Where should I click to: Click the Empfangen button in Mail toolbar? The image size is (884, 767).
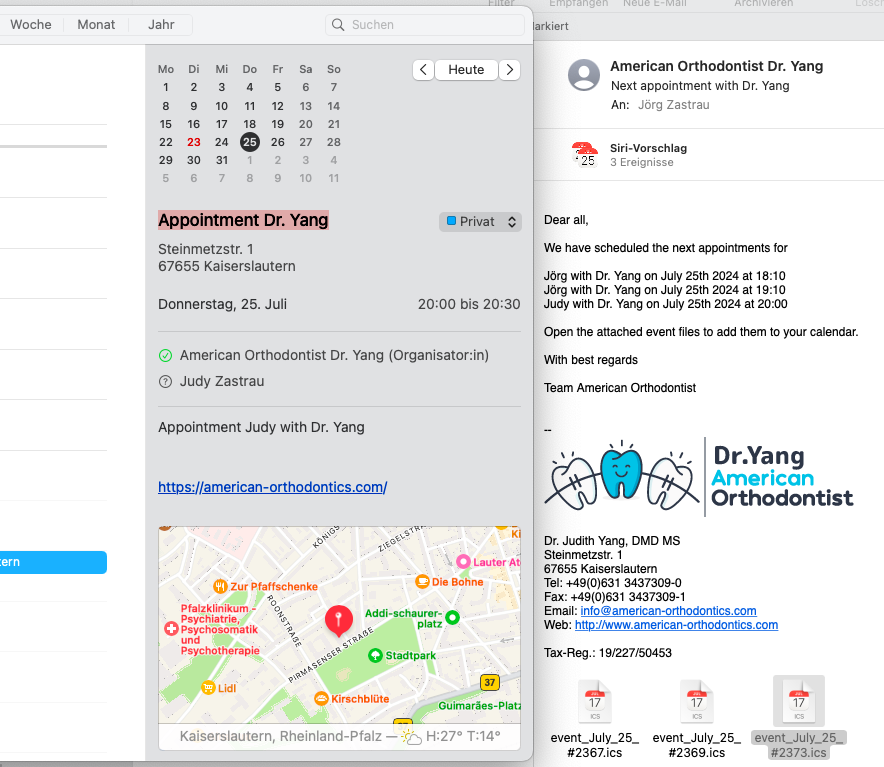[578, 3]
